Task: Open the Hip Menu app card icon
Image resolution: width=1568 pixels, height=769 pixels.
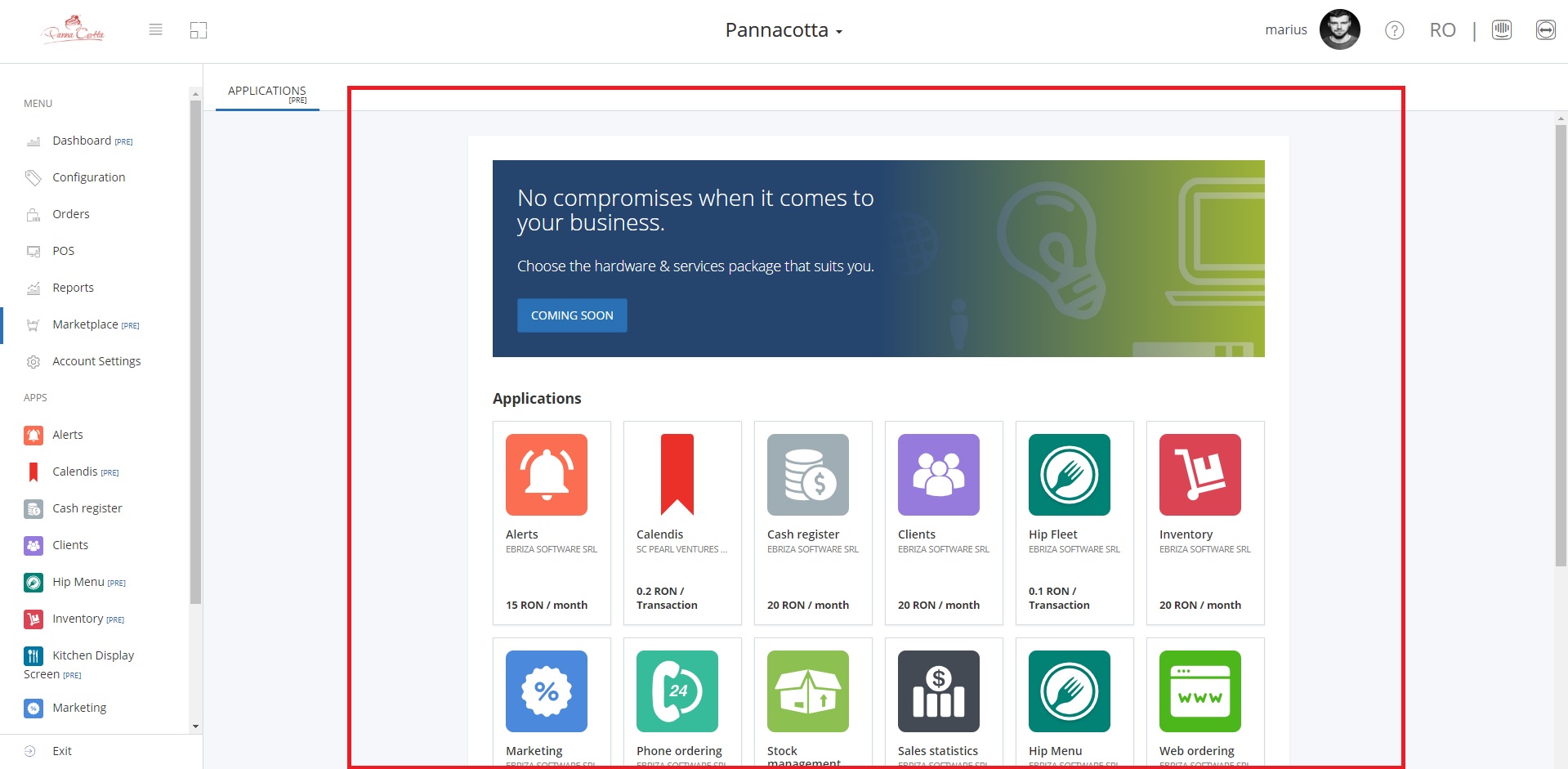Action: [x=1069, y=691]
